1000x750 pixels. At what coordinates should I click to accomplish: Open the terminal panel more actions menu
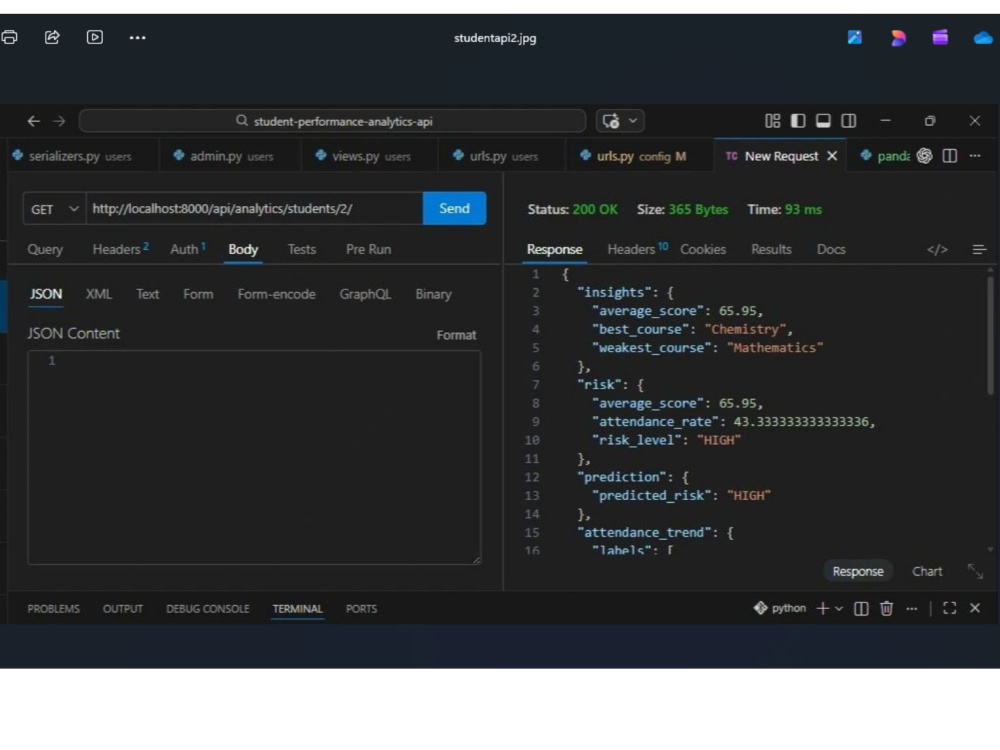pos(912,608)
